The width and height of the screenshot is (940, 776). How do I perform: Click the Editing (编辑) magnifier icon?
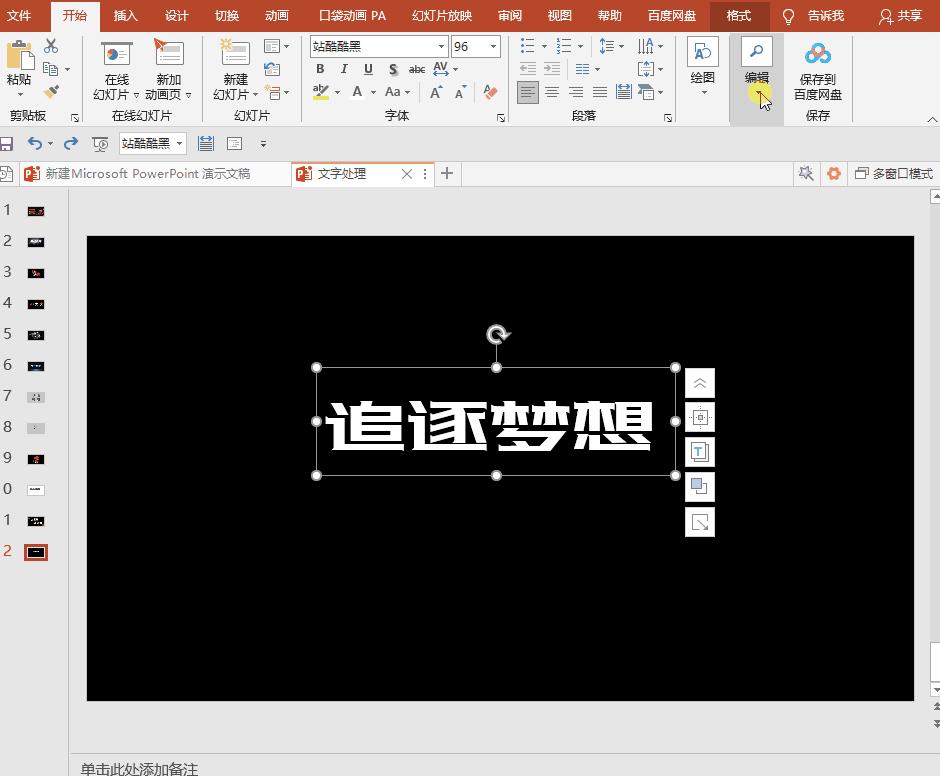click(756, 50)
